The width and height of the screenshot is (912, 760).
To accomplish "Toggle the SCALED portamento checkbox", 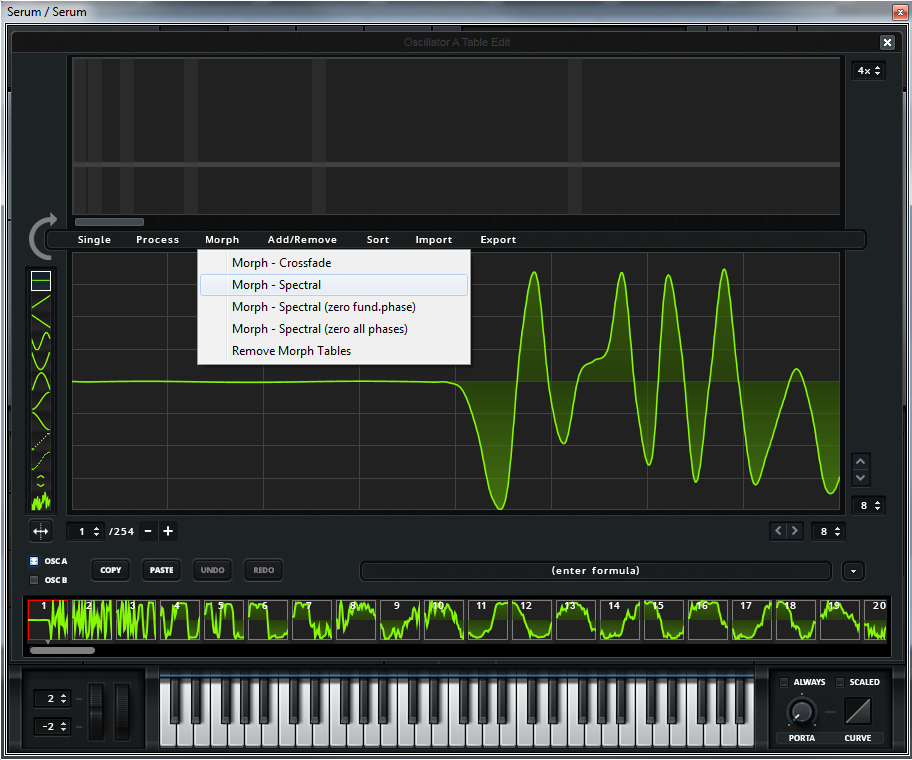I will tap(839, 681).
